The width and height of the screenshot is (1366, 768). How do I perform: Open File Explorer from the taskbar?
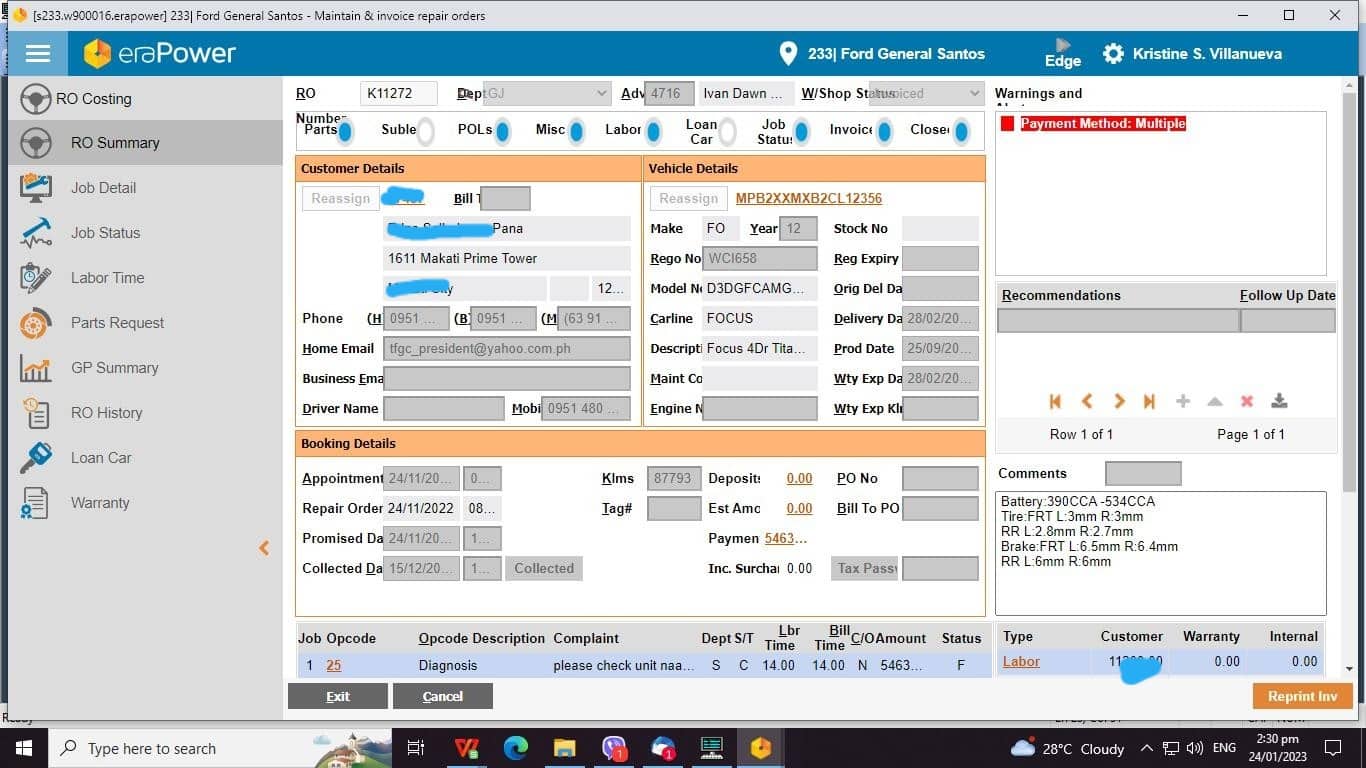(565, 748)
